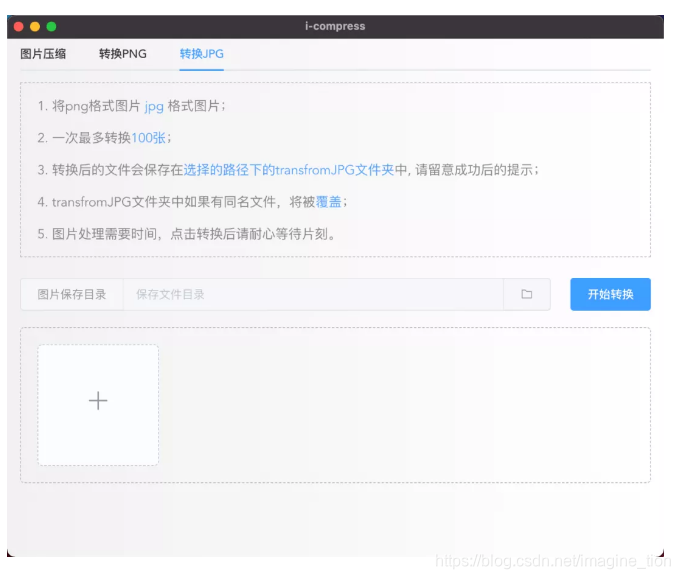The height and width of the screenshot is (579, 680).
Task: Click the blue jpg text in step 1
Action: [x=154, y=106]
